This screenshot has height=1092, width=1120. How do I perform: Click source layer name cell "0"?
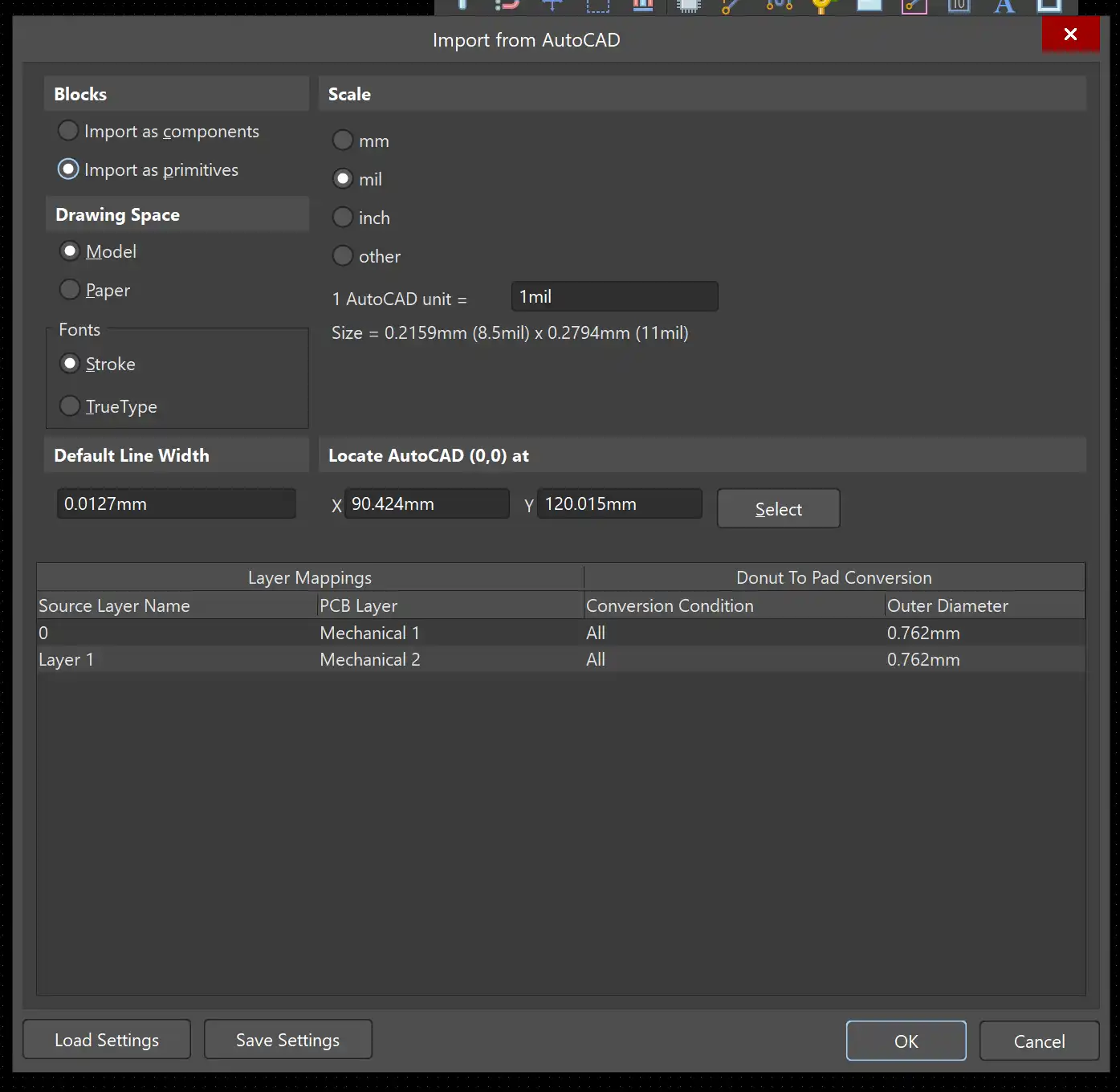177,633
